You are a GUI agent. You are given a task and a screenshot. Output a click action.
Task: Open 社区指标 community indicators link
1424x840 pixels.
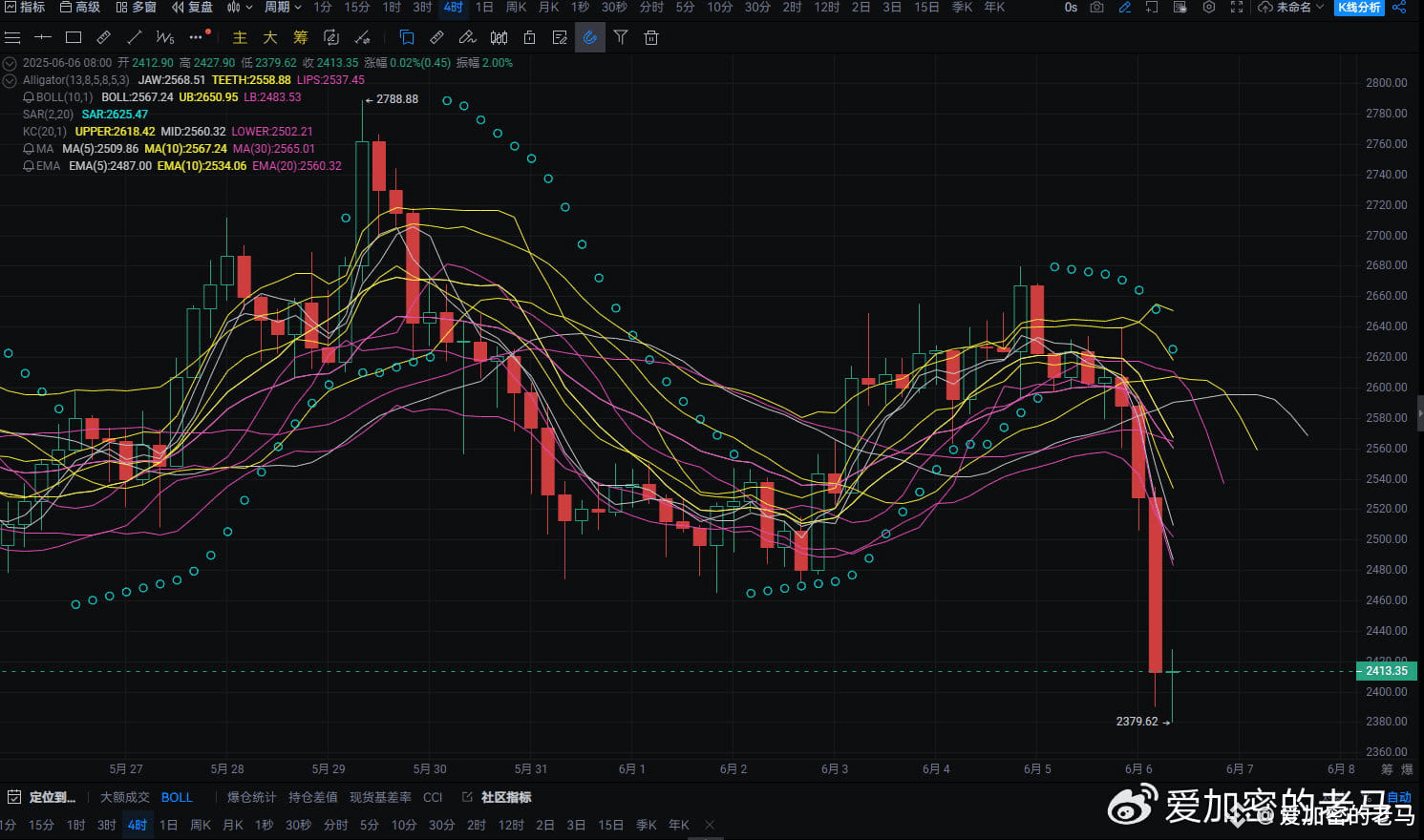pyautogui.click(x=497, y=797)
